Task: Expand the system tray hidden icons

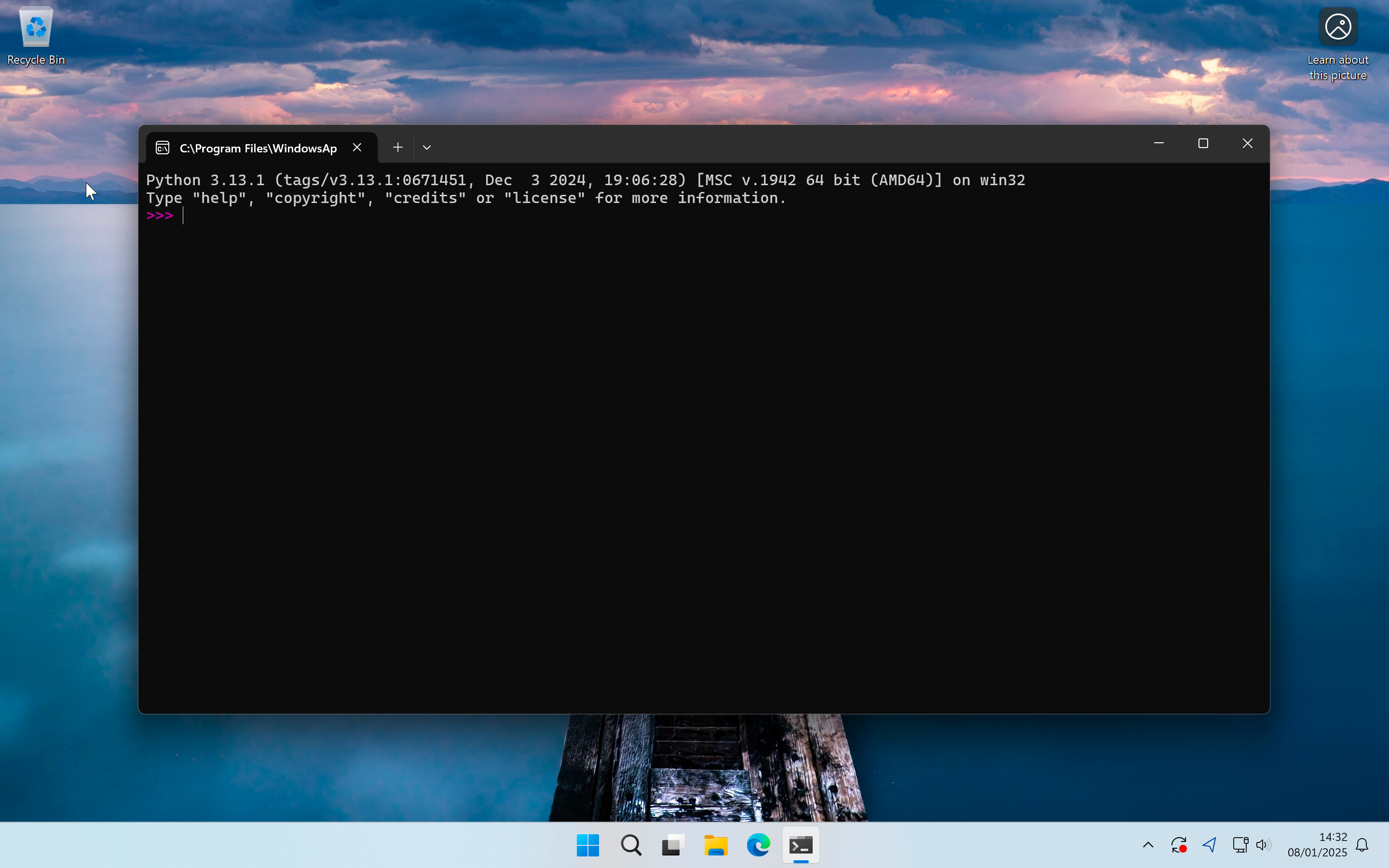Action: click(1148, 845)
